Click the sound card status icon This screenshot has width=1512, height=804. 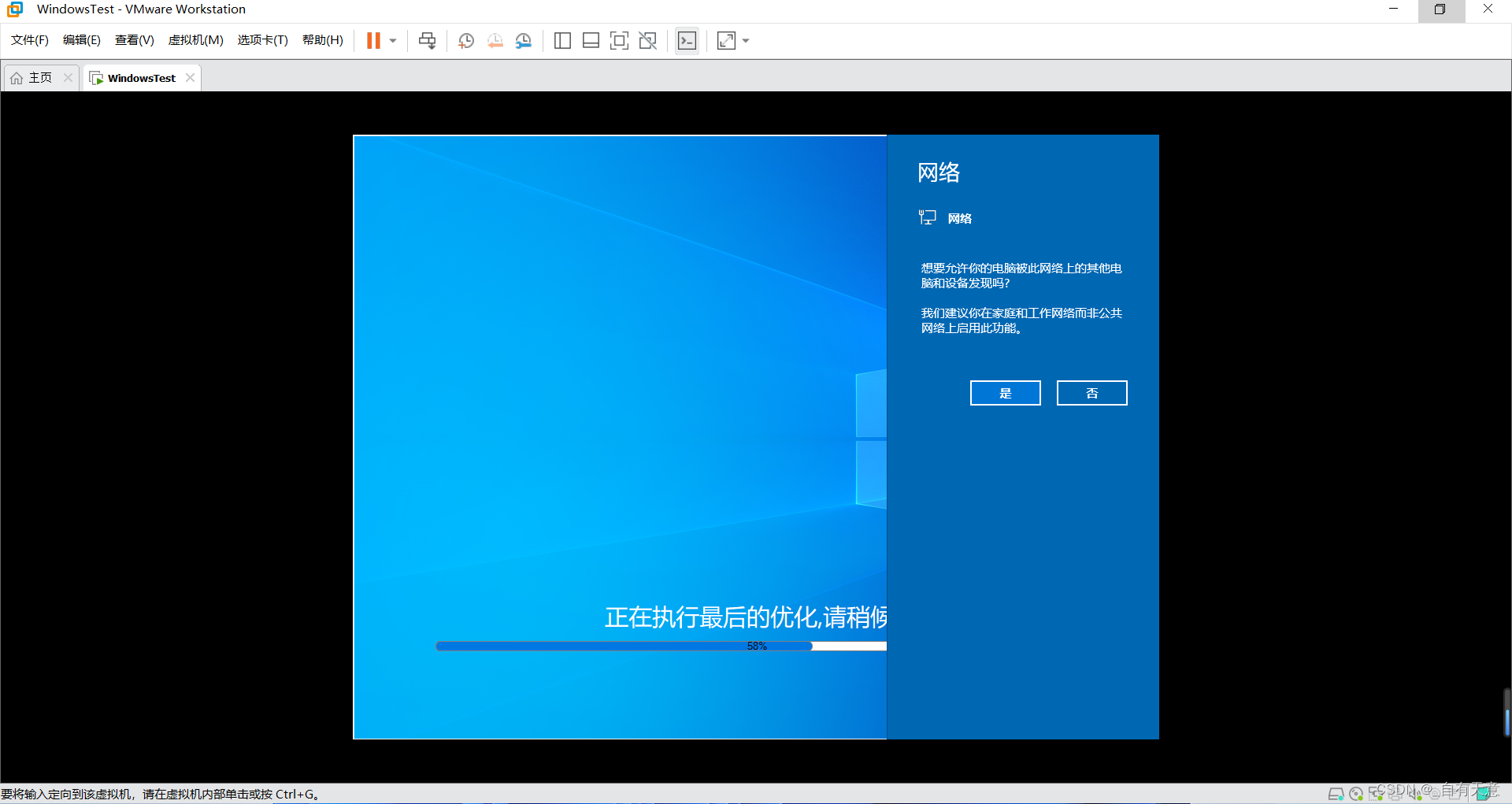click(1415, 794)
